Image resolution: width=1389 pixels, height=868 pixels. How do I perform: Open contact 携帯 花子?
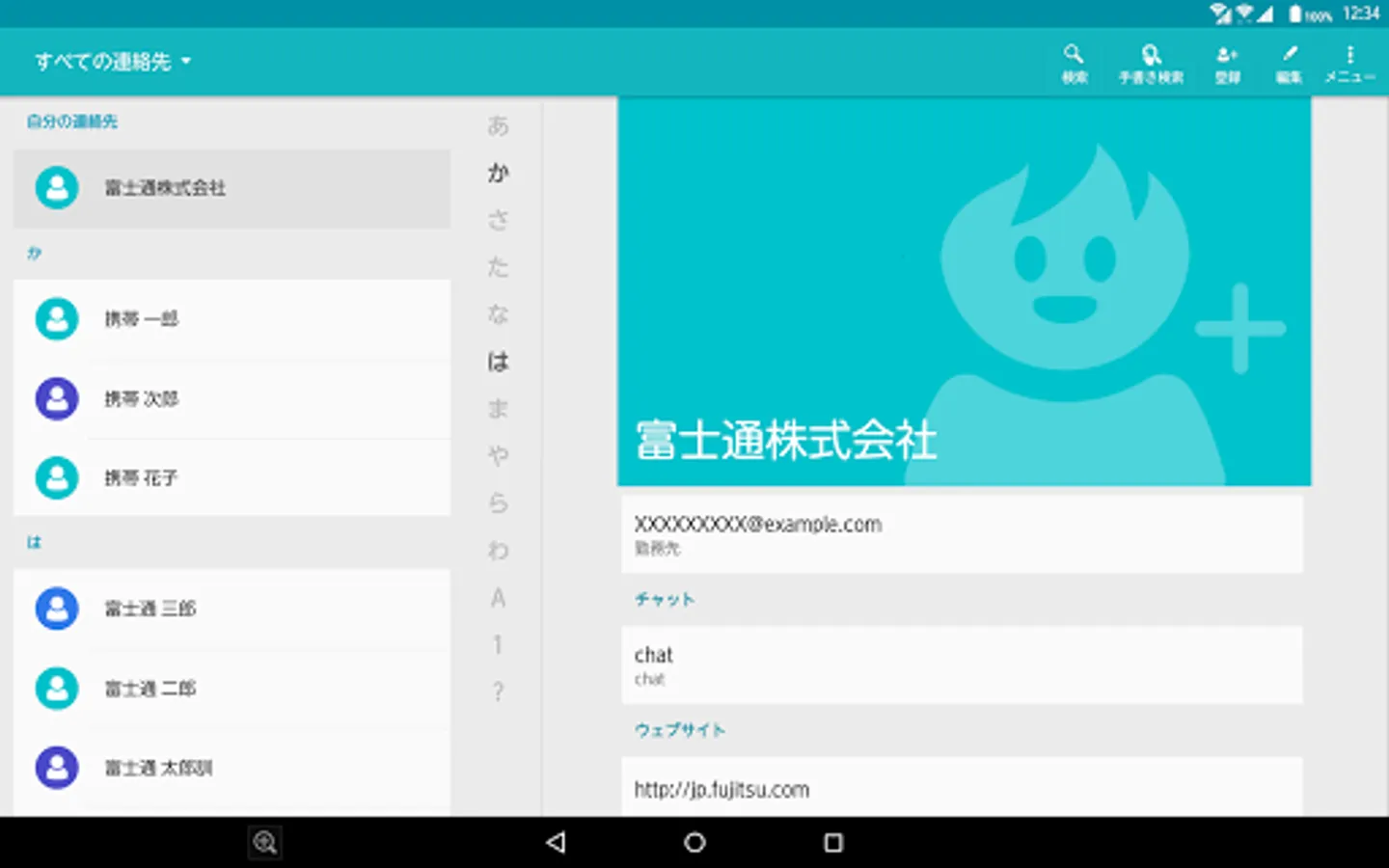pos(231,477)
